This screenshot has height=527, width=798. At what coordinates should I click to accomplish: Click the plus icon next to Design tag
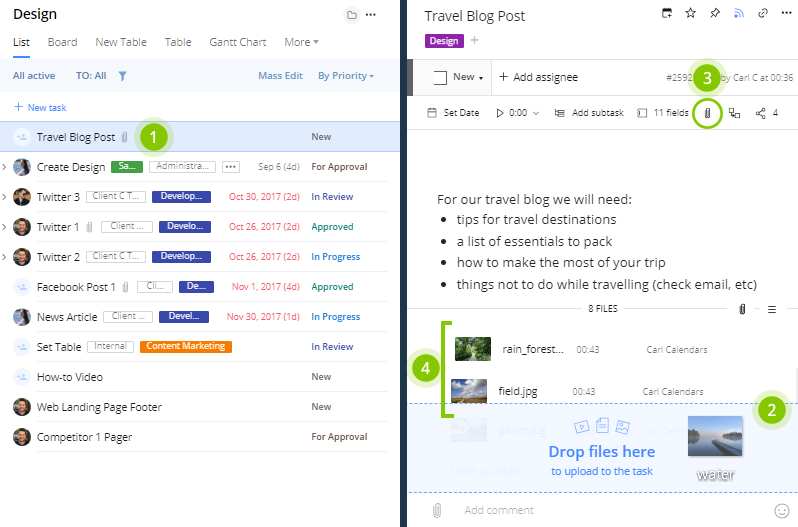(474, 40)
